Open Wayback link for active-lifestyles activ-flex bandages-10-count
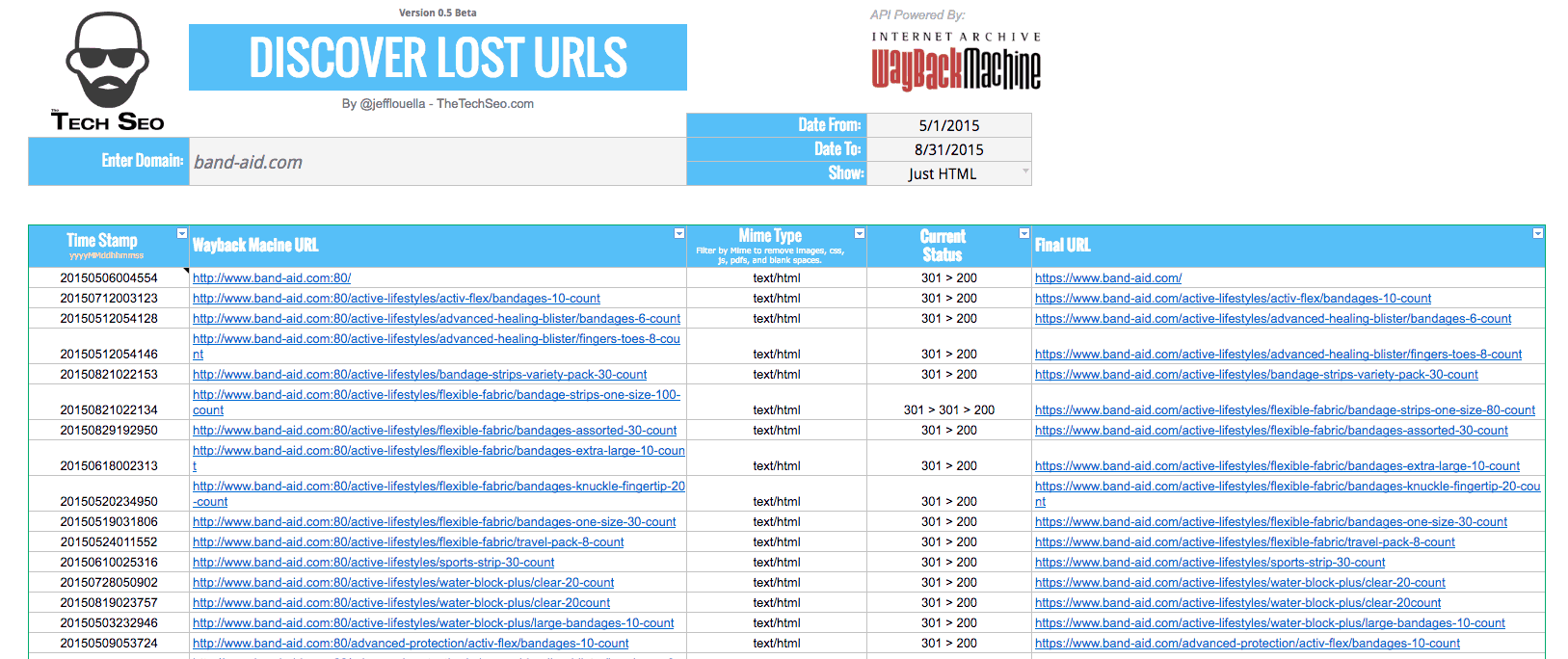 click(396, 299)
